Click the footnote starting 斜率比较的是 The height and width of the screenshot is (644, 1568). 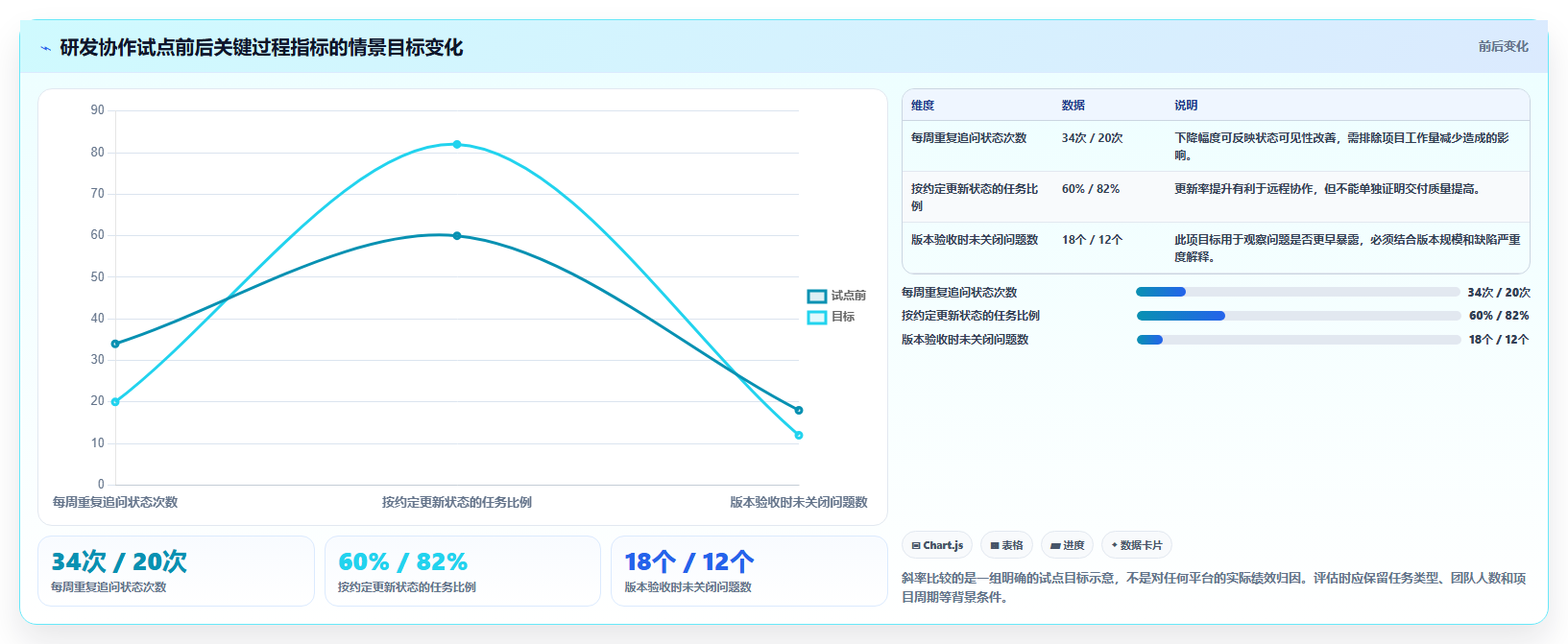[x=1214, y=587]
